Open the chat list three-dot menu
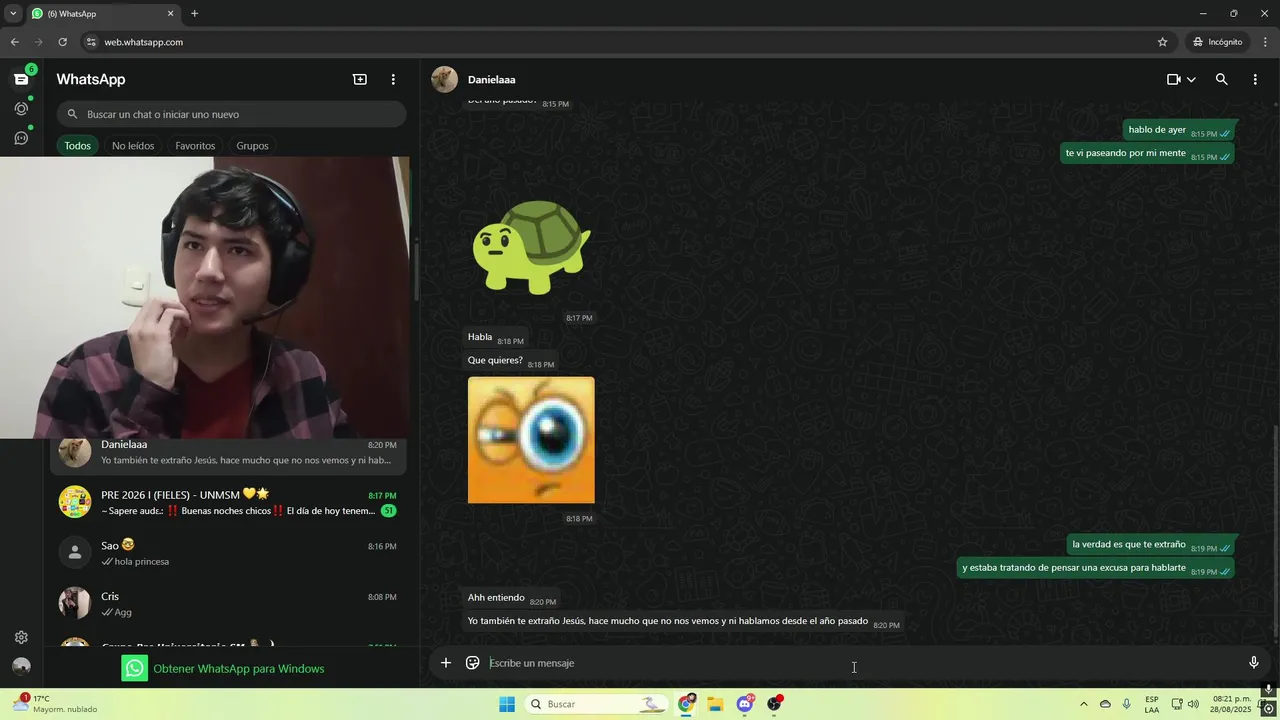1280x720 pixels. [x=393, y=79]
